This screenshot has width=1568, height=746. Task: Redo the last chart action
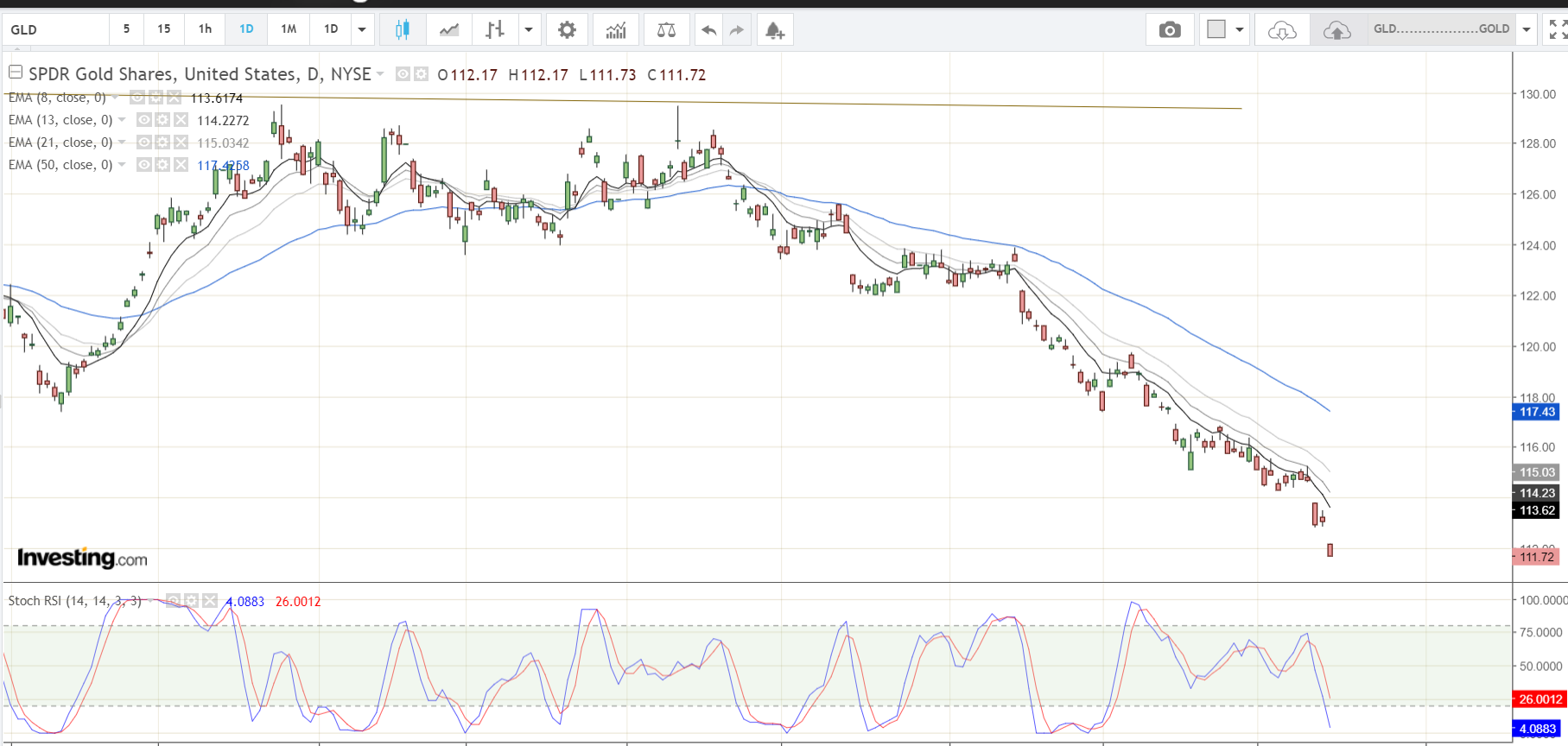[x=736, y=29]
